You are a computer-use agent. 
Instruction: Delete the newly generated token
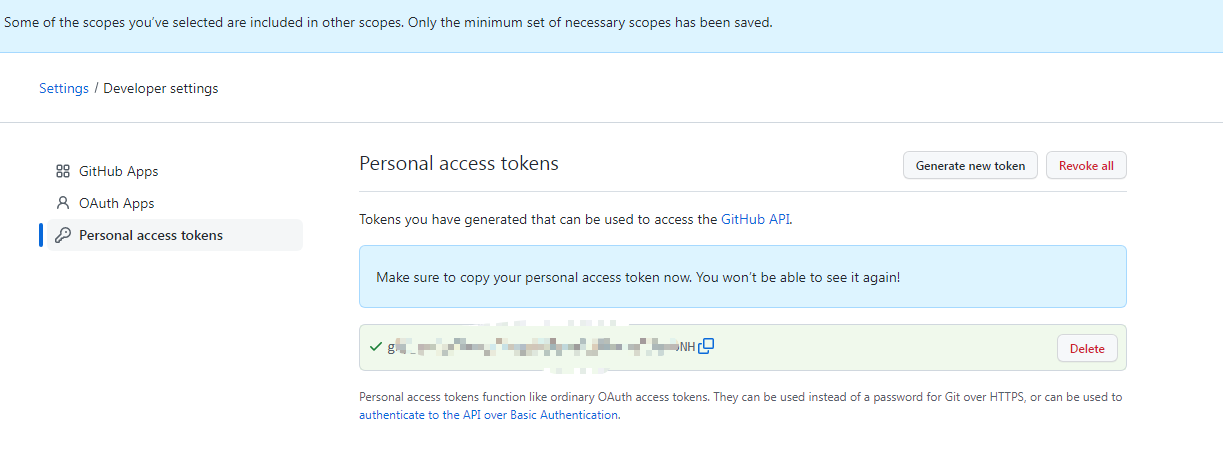click(x=1087, y=348)
